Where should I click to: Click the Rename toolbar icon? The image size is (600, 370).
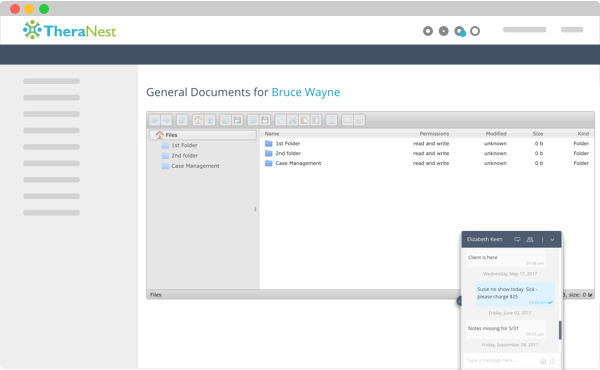click(316, 121)
